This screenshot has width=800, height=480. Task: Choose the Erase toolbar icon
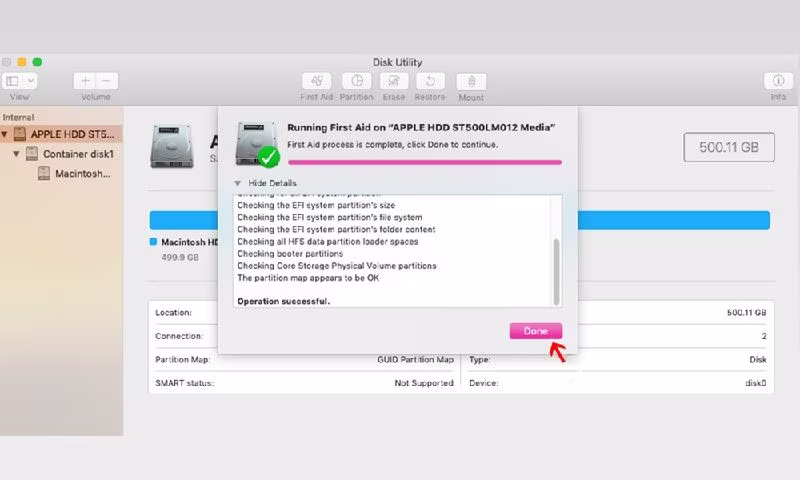[x=393, y=81]
